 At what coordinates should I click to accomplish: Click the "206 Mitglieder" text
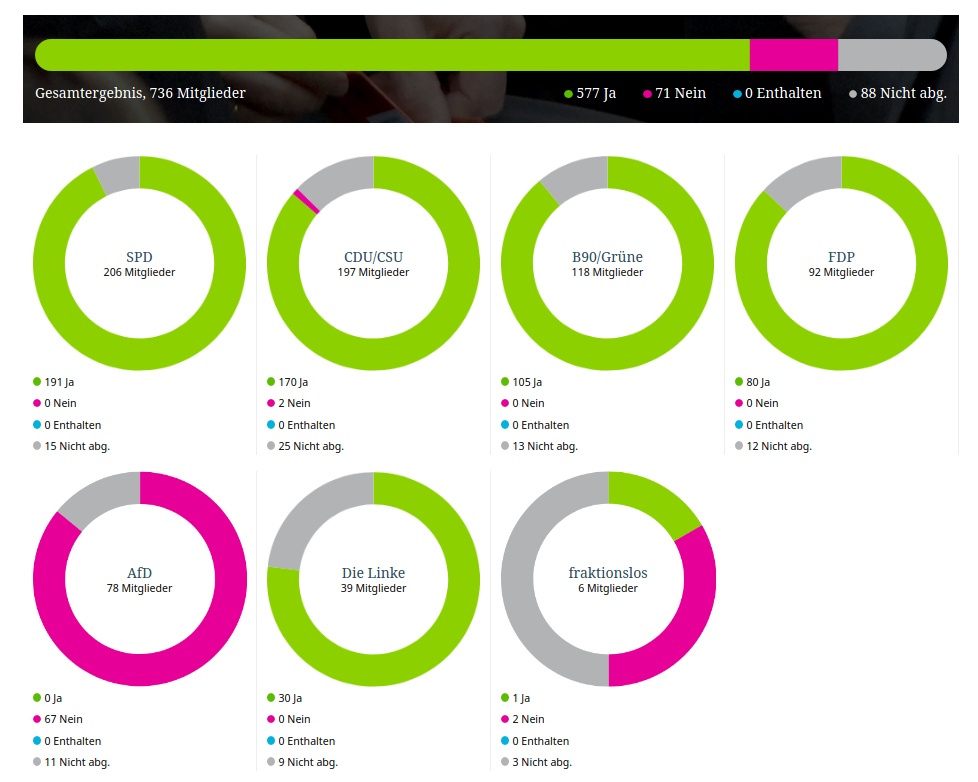(x=139, y=273)
